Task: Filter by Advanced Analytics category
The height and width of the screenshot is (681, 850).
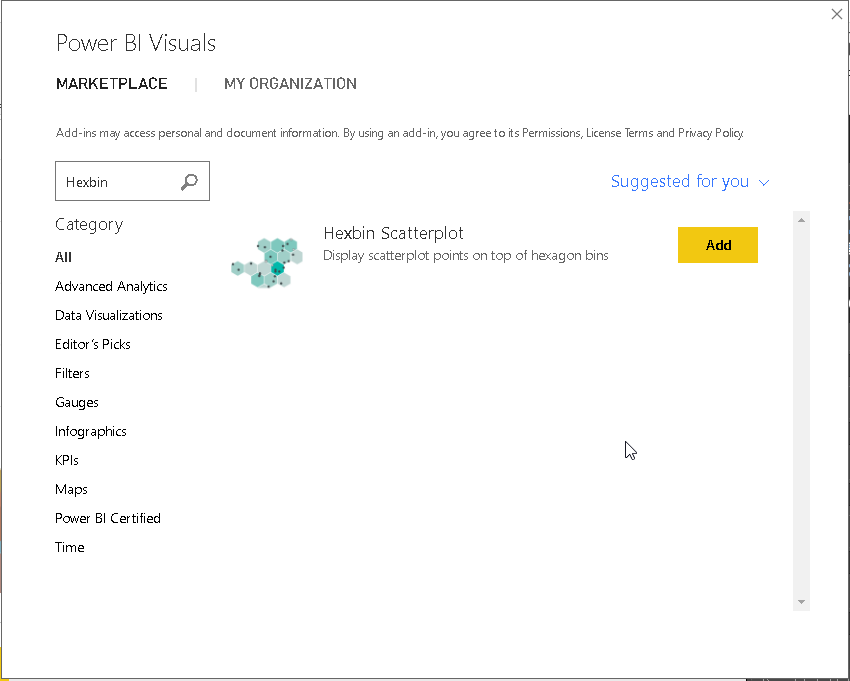Action: tap(111, 286)
